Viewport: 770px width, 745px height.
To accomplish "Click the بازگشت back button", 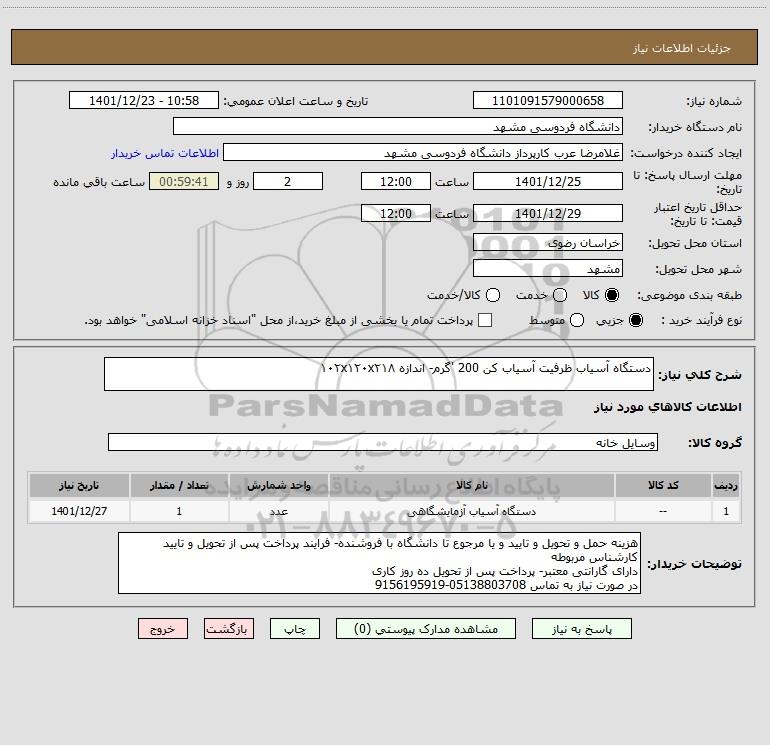I will 229,629.
